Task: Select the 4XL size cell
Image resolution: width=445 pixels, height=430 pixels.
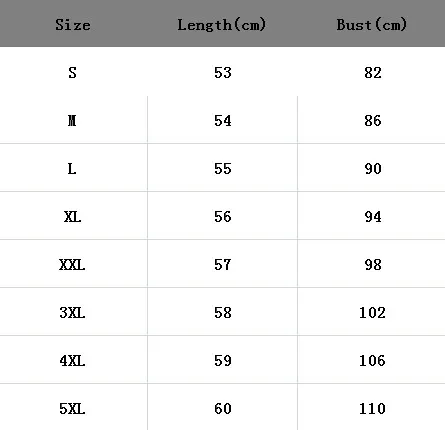Action: 72,361
